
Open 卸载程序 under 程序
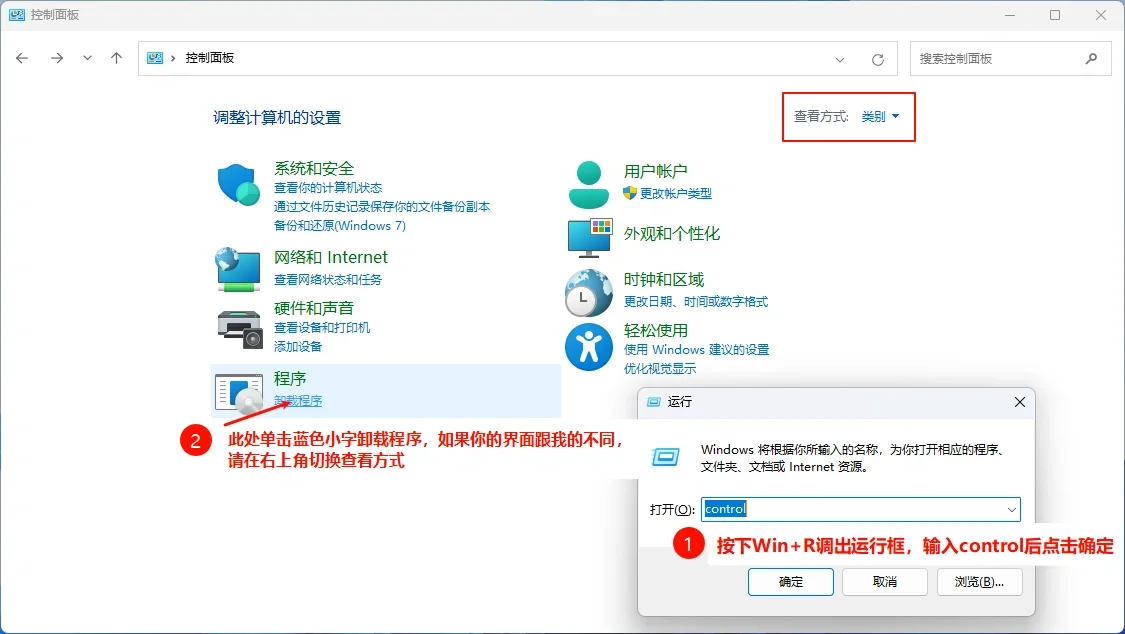pos(297,399)
